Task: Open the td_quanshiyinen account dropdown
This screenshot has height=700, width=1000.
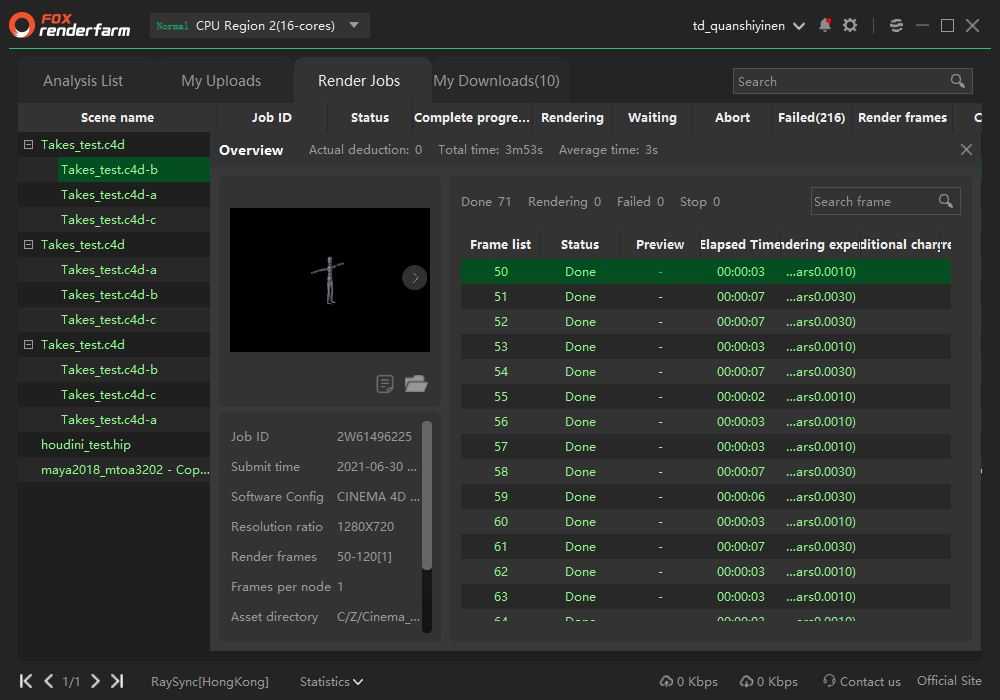Action: tap(749, 26)
